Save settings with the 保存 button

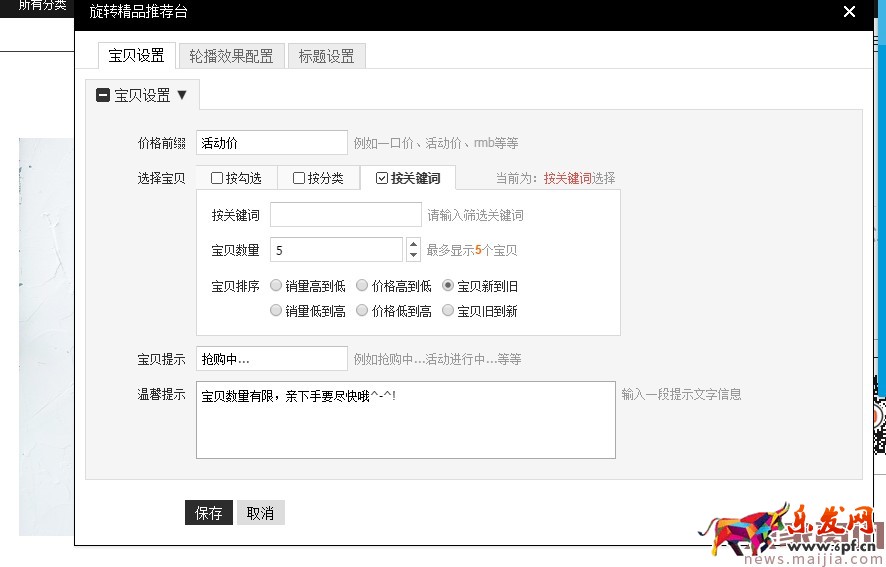209,512
